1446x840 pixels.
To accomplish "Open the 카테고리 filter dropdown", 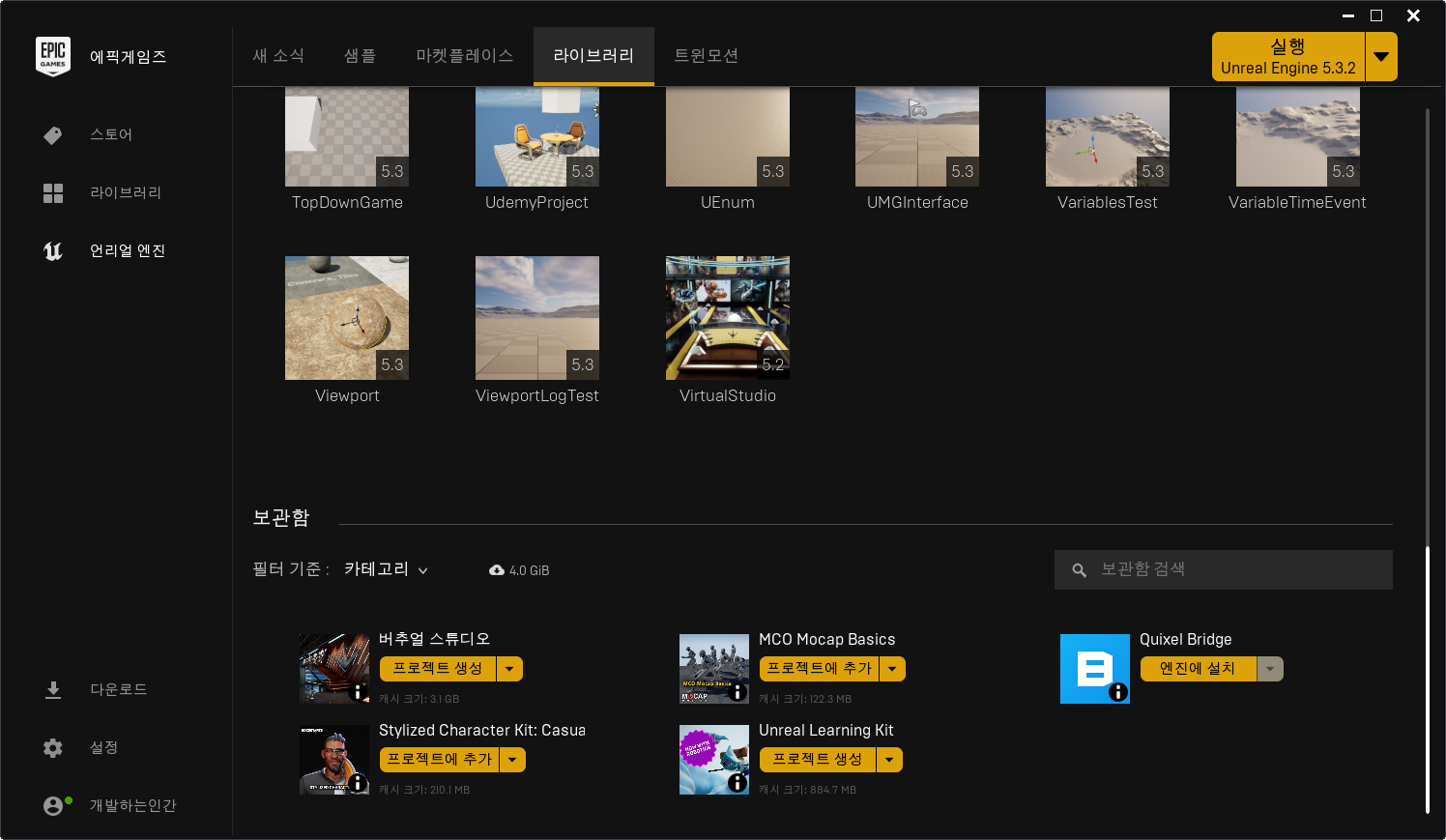I will tap(387, 569).
